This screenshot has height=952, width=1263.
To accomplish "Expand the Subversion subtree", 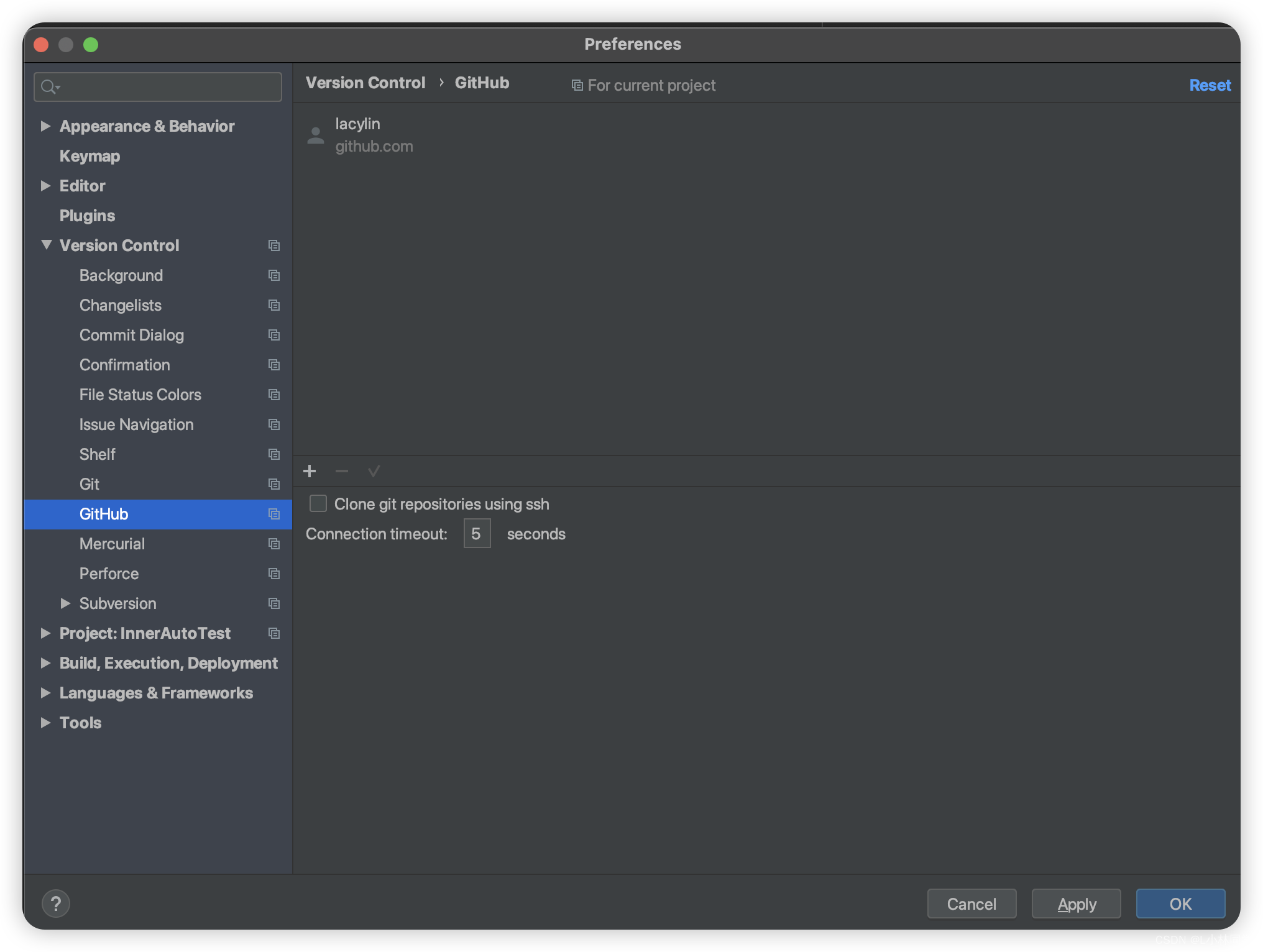I will coord(65,603).
